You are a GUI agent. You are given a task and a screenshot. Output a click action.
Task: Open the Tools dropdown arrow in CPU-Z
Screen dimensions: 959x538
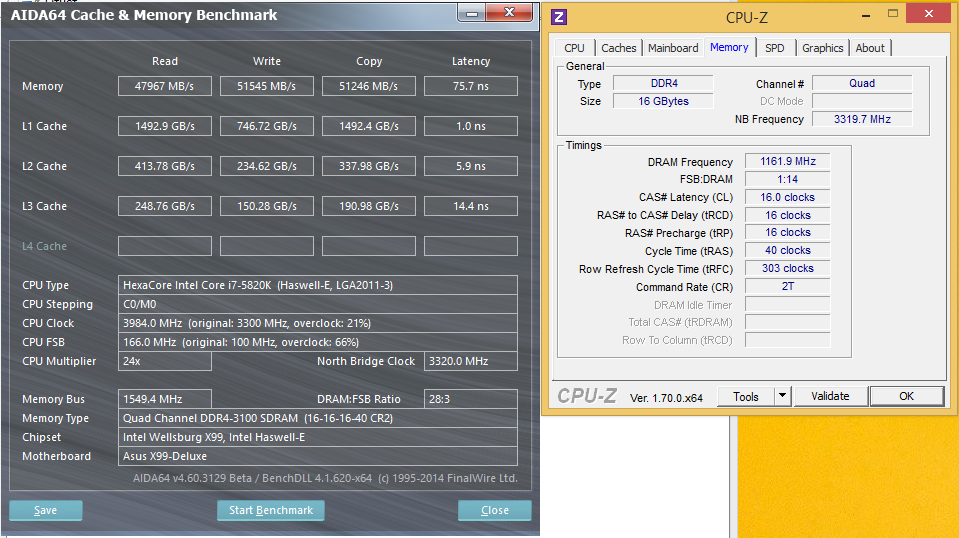782,396
